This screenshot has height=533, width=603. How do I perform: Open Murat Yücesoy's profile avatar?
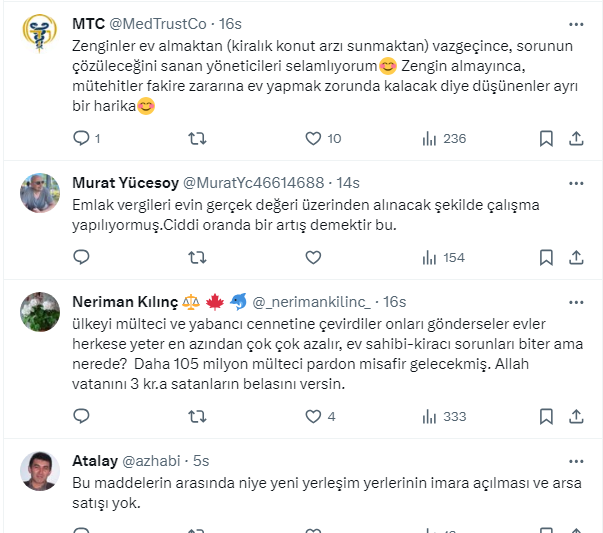[x=40, y=193]
